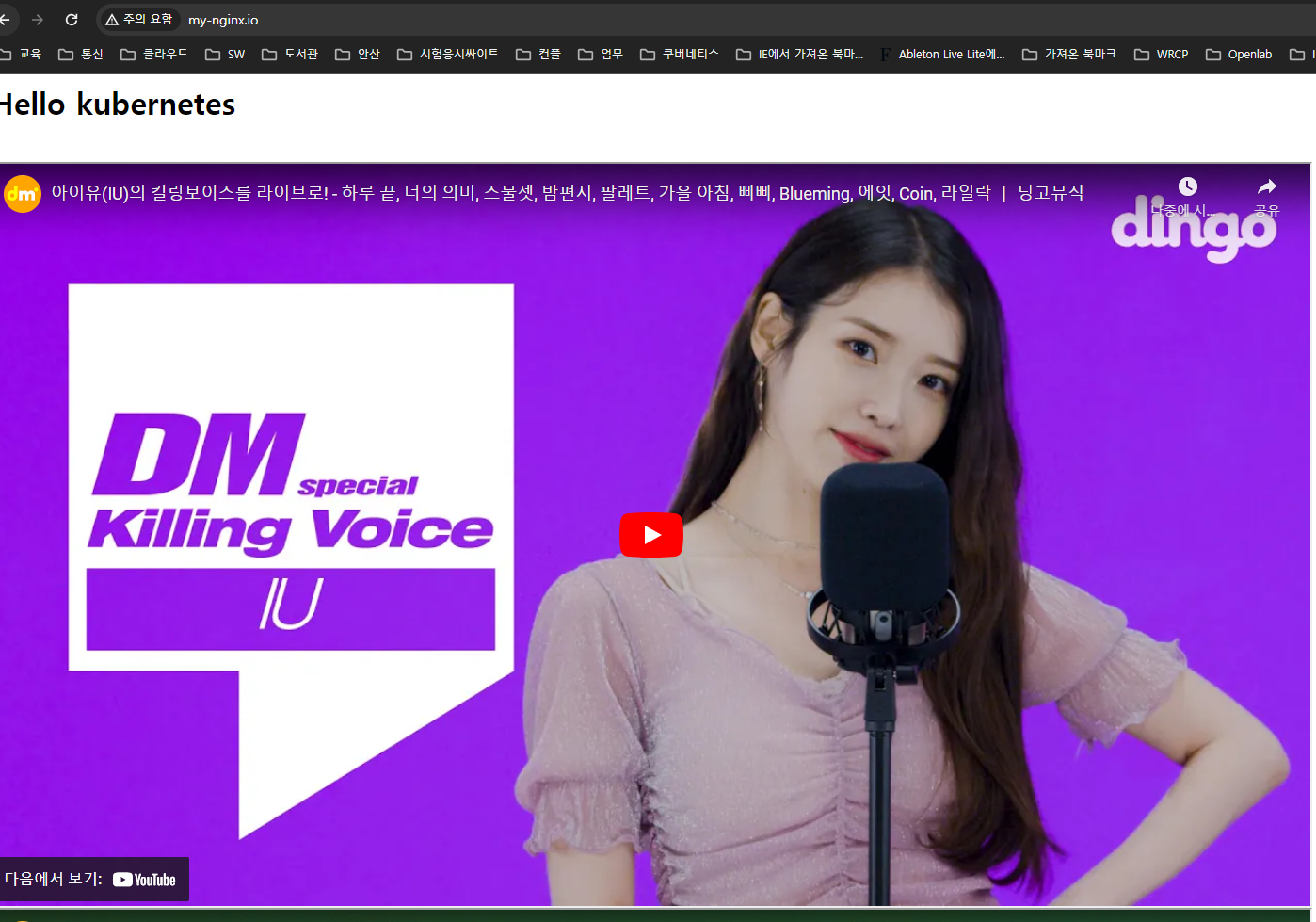Click the site security warning chip

pos(139,20)
